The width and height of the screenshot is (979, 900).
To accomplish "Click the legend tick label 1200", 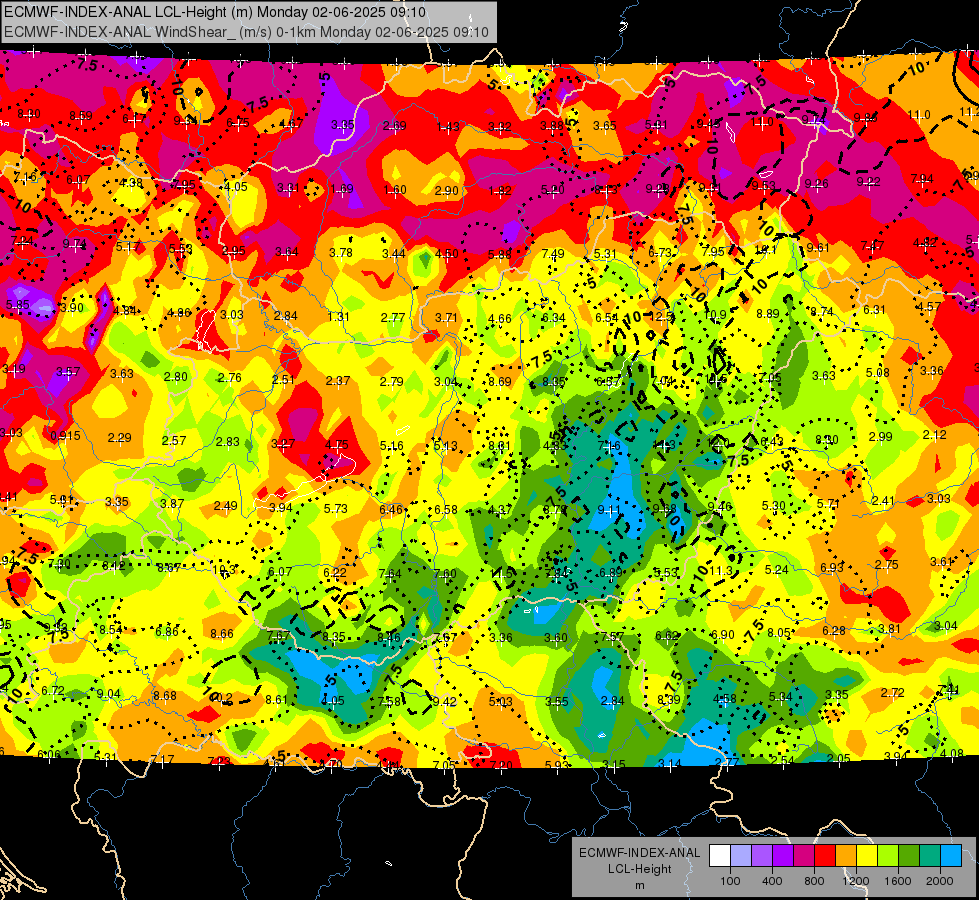I will pos(856,881).
